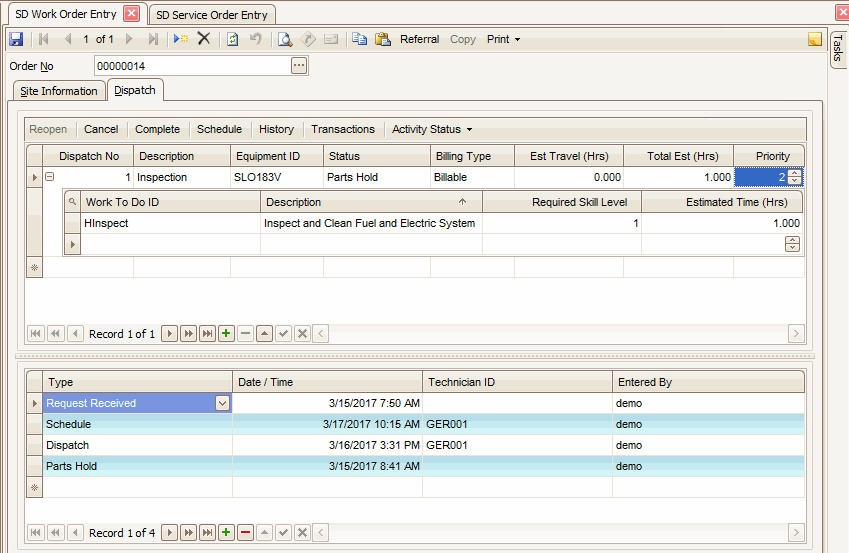Click the delete X icon in toolbar
The height and width of the screenshot is (553, 849).
(x=204, y=38)
